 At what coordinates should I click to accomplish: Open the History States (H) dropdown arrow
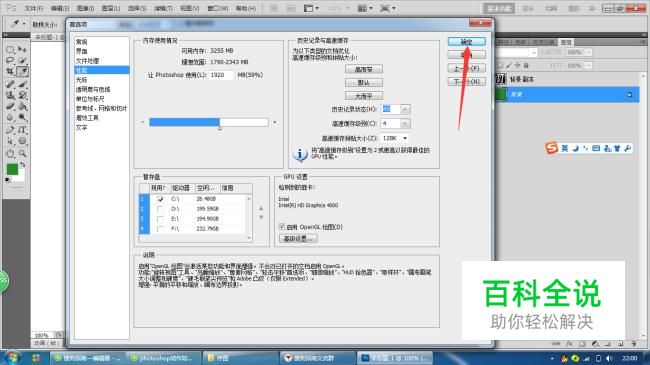pyautogui.click(x=405, y=110)
